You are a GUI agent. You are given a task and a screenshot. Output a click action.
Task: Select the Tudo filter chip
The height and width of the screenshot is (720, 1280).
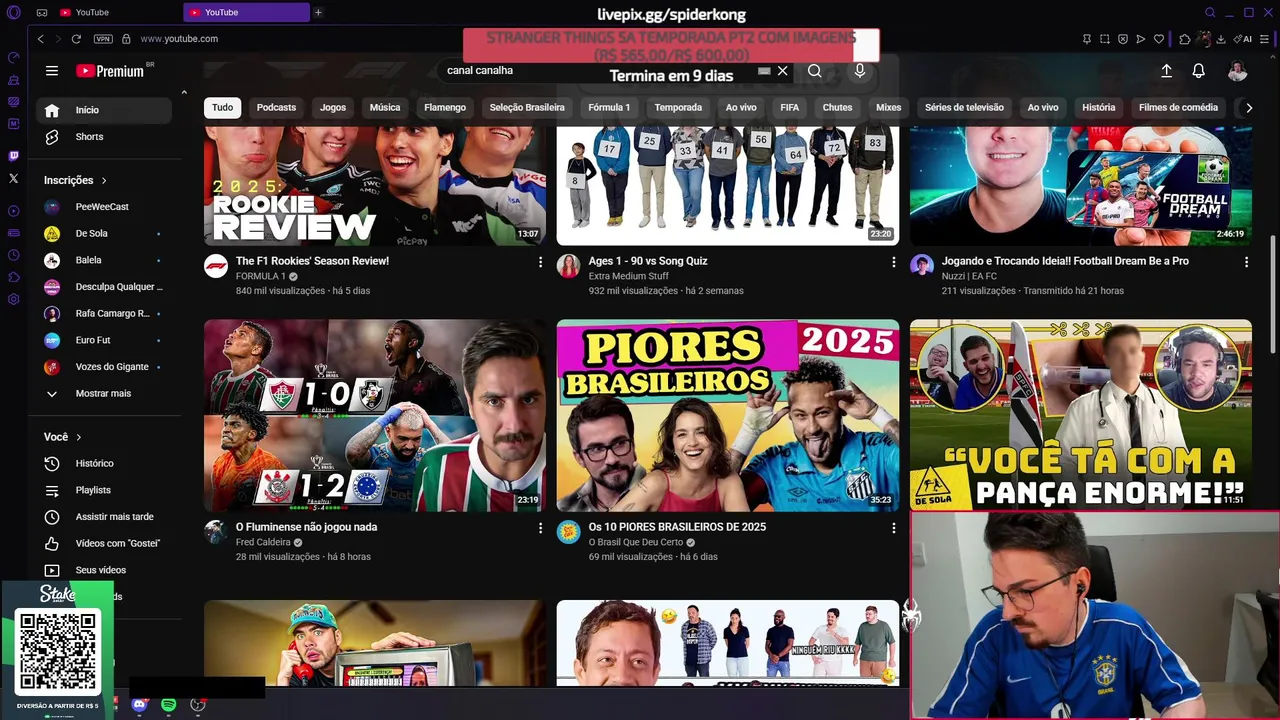(222, 107)
